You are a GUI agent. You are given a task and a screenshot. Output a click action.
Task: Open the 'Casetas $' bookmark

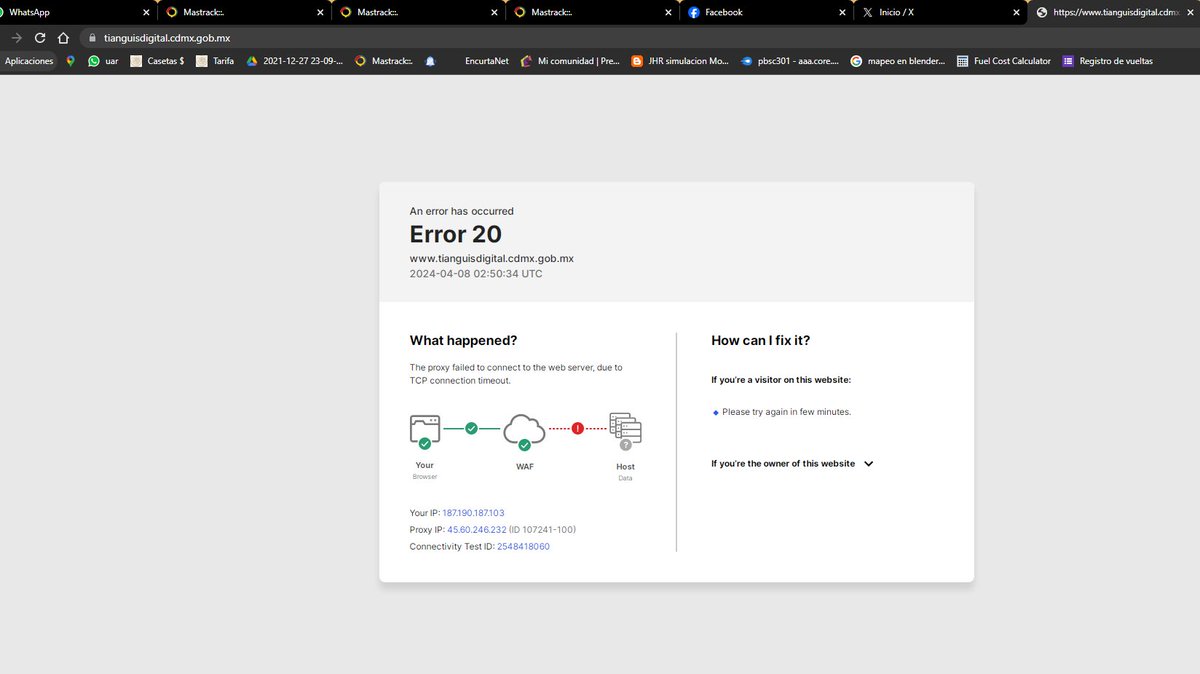(157, 61)
